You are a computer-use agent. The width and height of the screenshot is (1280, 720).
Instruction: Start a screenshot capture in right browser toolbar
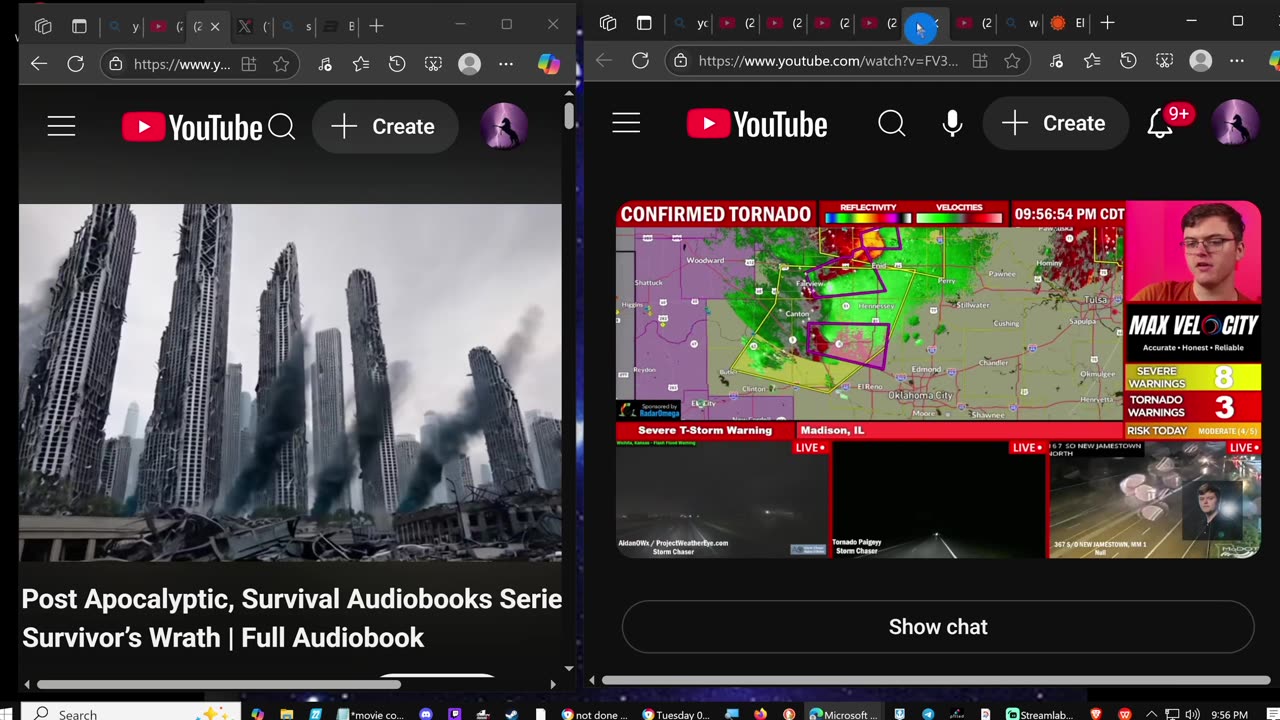click(1164, 61)
